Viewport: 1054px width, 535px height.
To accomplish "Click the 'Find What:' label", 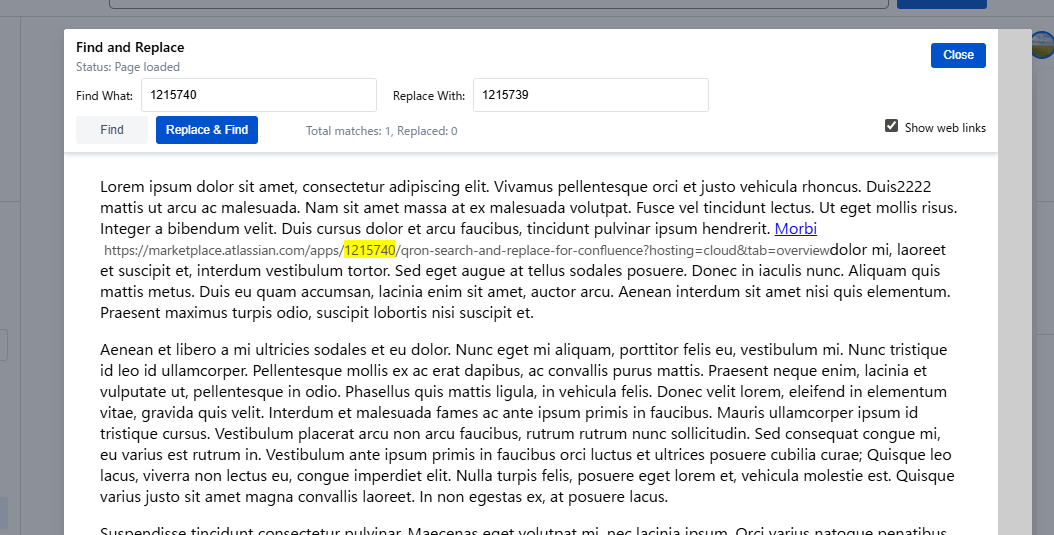I will [104, 95].
